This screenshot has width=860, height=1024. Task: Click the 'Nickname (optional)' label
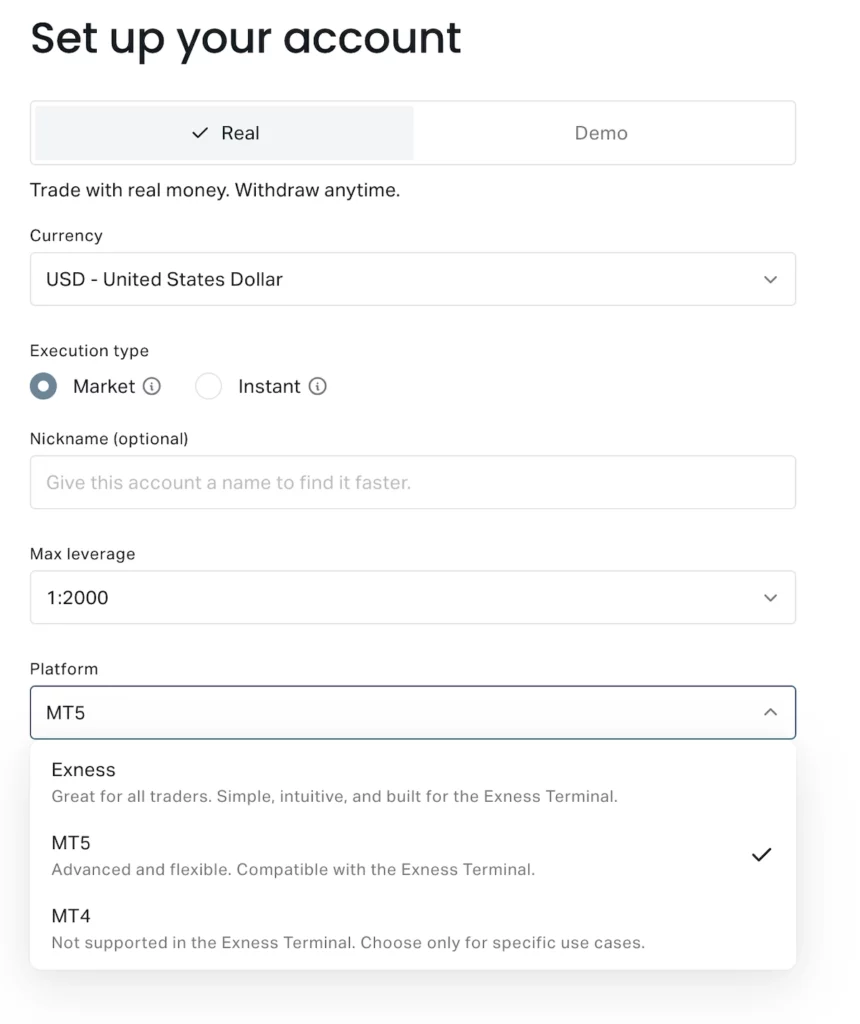109,439
